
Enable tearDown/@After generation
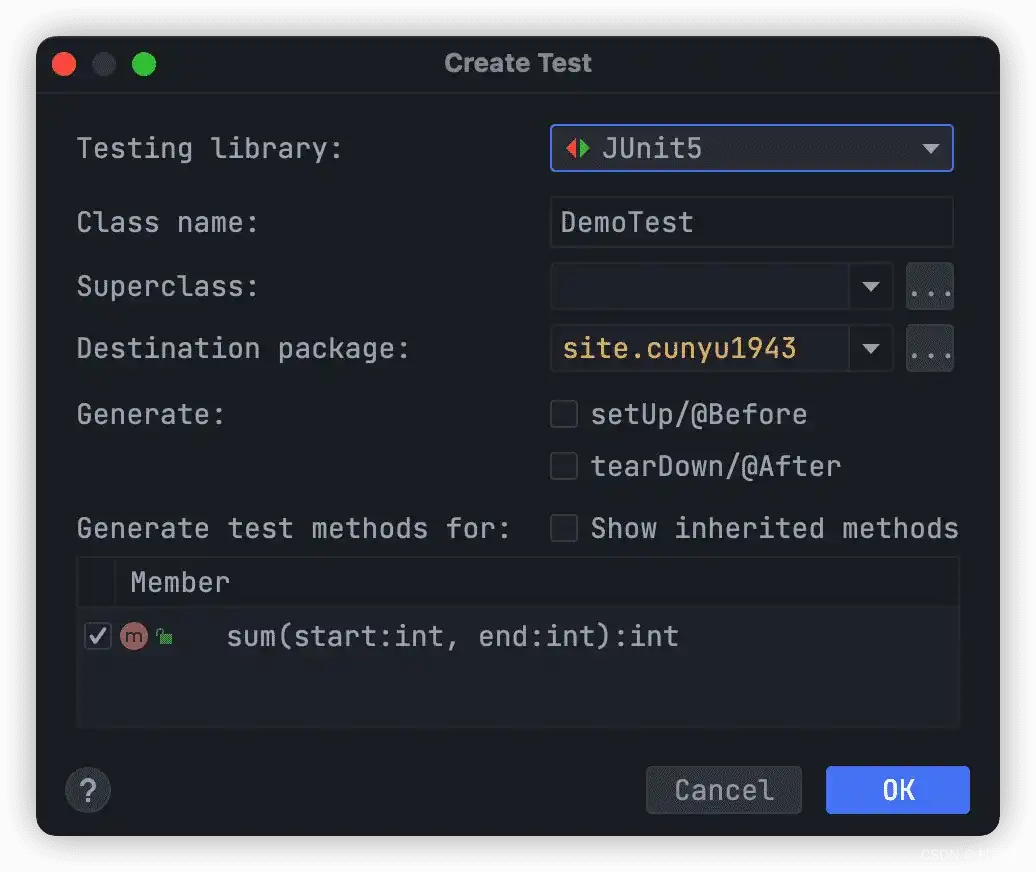[x=564, y=466]
